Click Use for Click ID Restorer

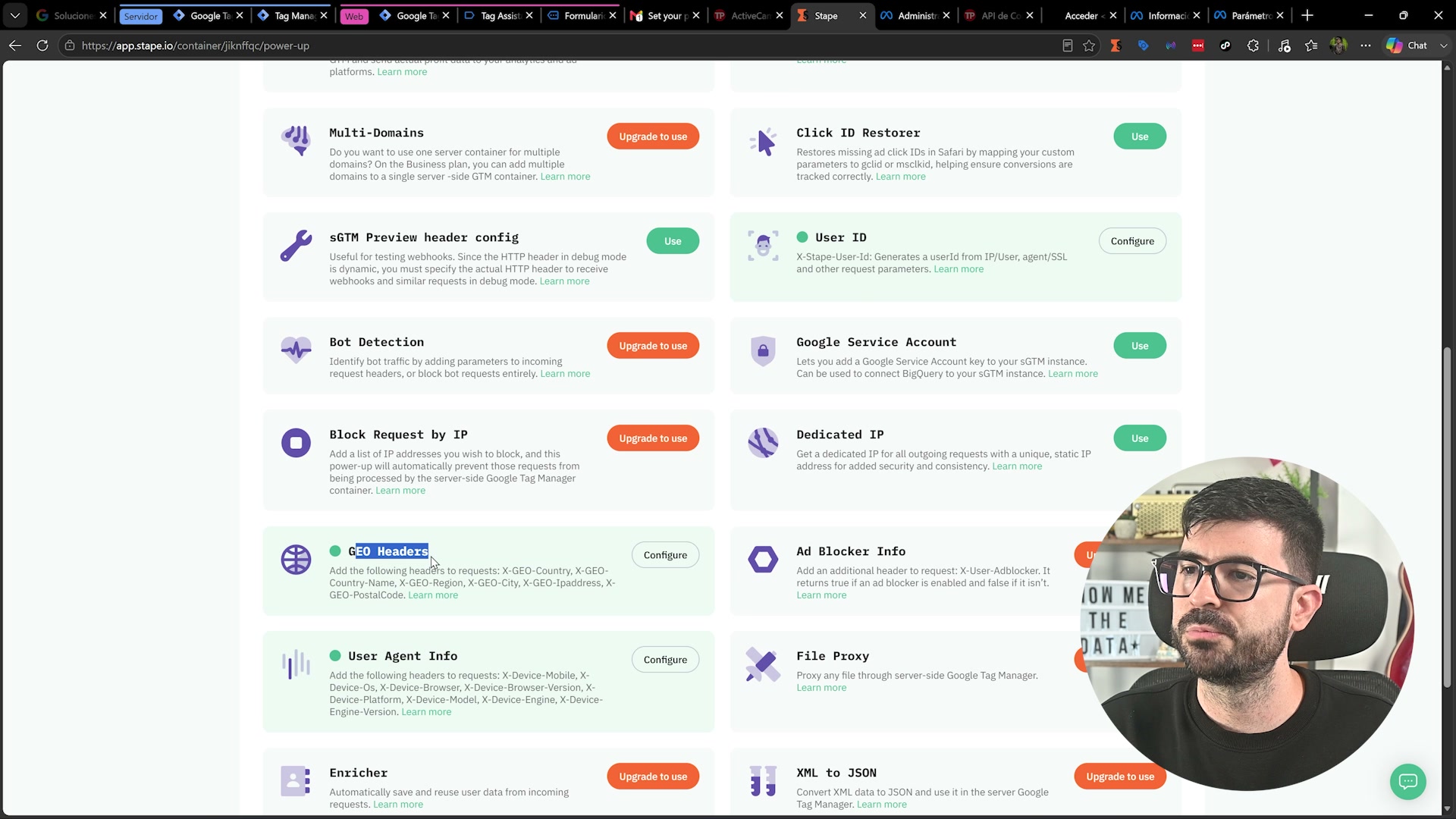click(x=1140, y=136)
